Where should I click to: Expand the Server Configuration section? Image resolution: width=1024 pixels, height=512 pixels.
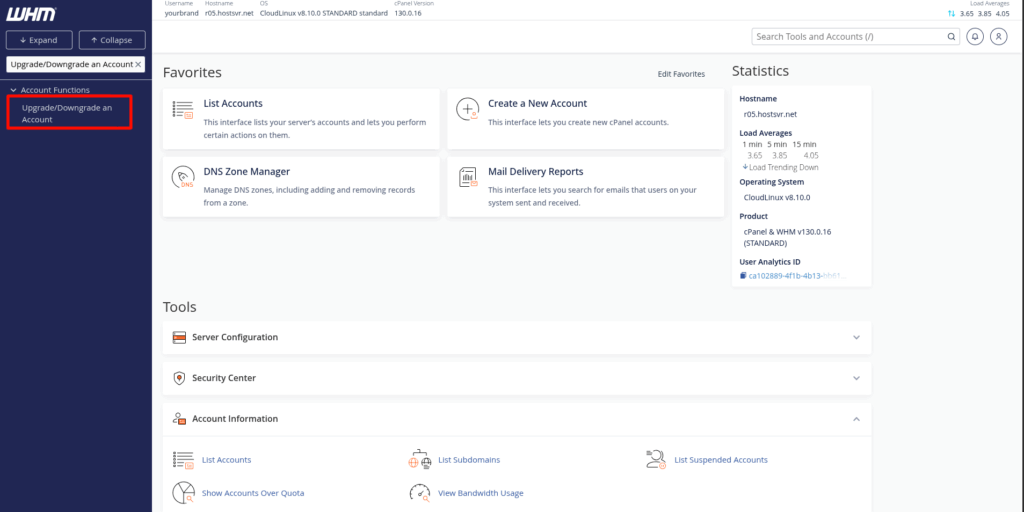[856, 338]
